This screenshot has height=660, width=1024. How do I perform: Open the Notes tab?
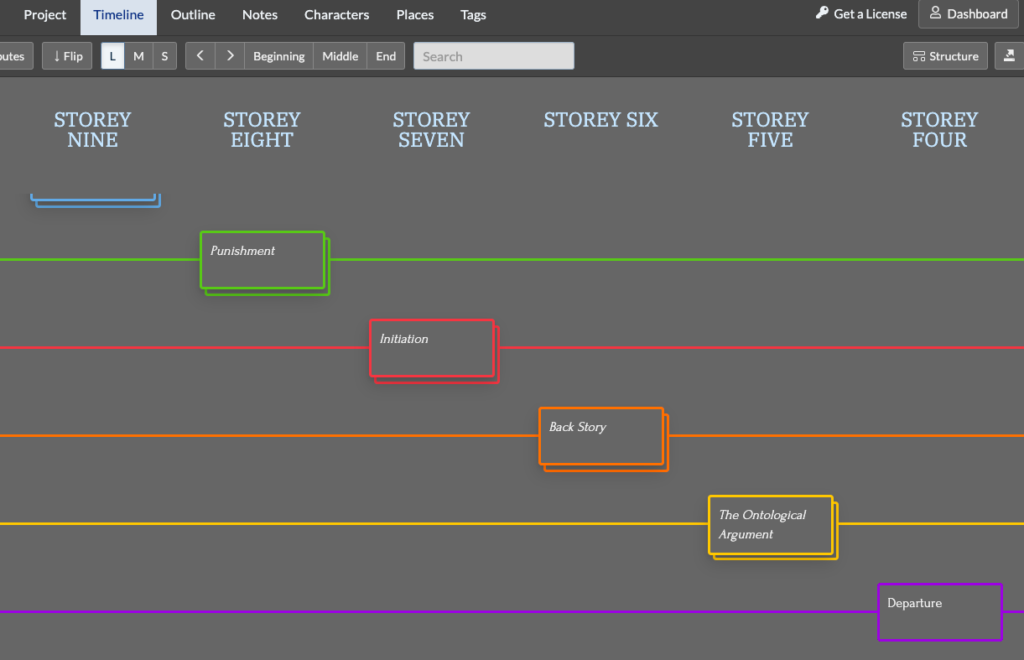click(x=260, y=14)
